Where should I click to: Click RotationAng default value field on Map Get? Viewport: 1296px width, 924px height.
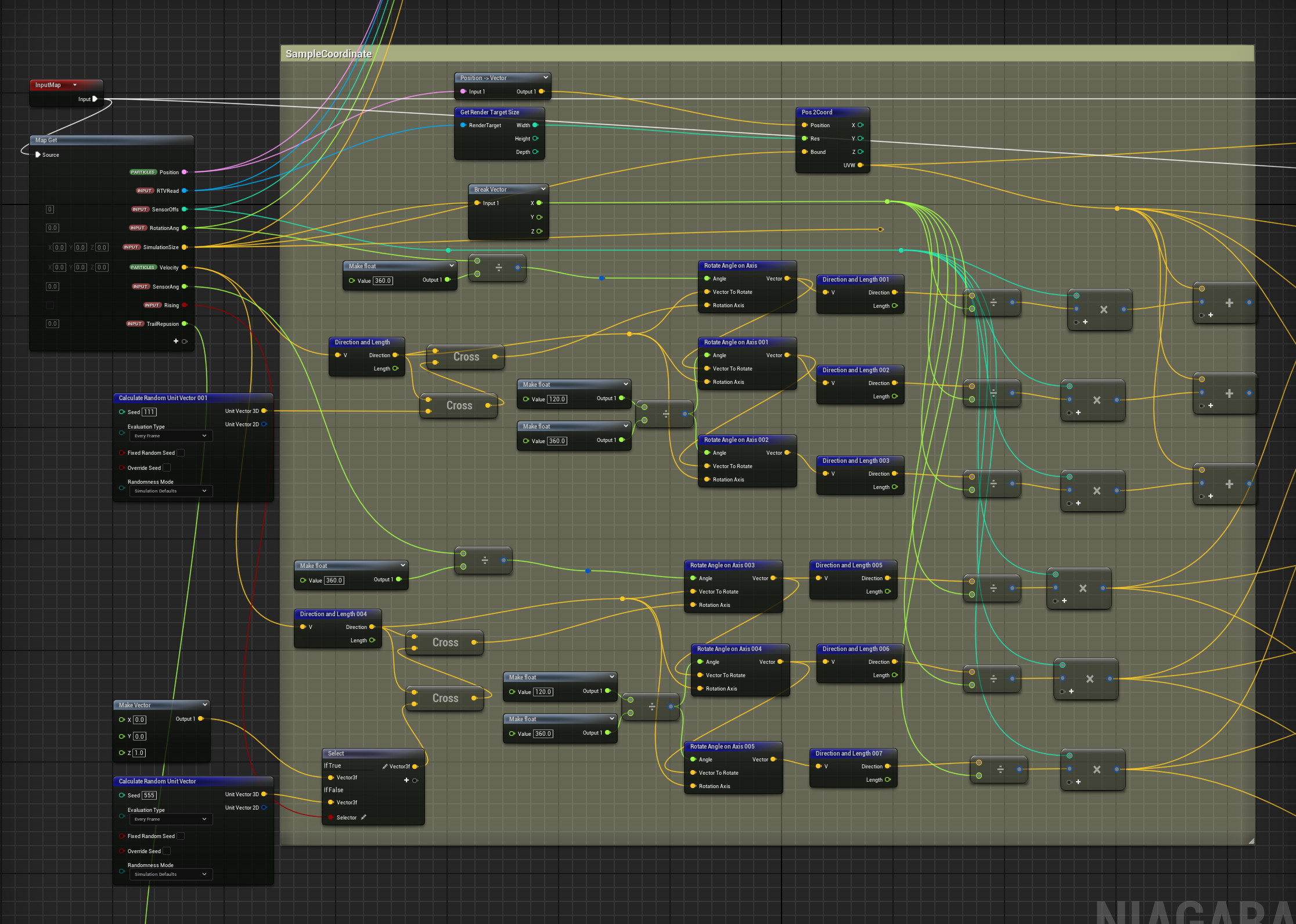point(52,228)
